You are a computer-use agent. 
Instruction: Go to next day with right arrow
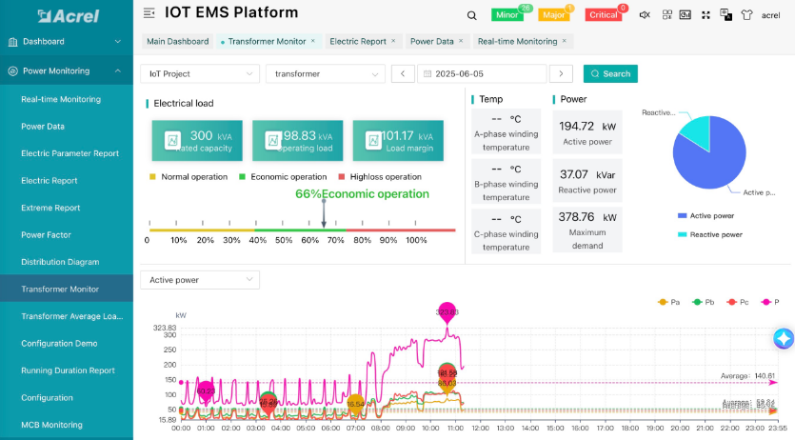coord(561,74)
